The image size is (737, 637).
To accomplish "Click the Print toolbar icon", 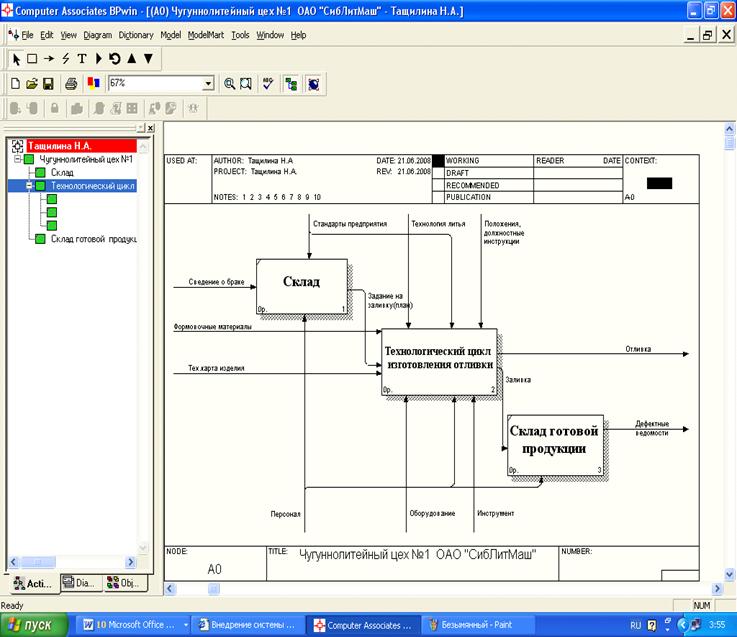I will [x=71, y=84].
